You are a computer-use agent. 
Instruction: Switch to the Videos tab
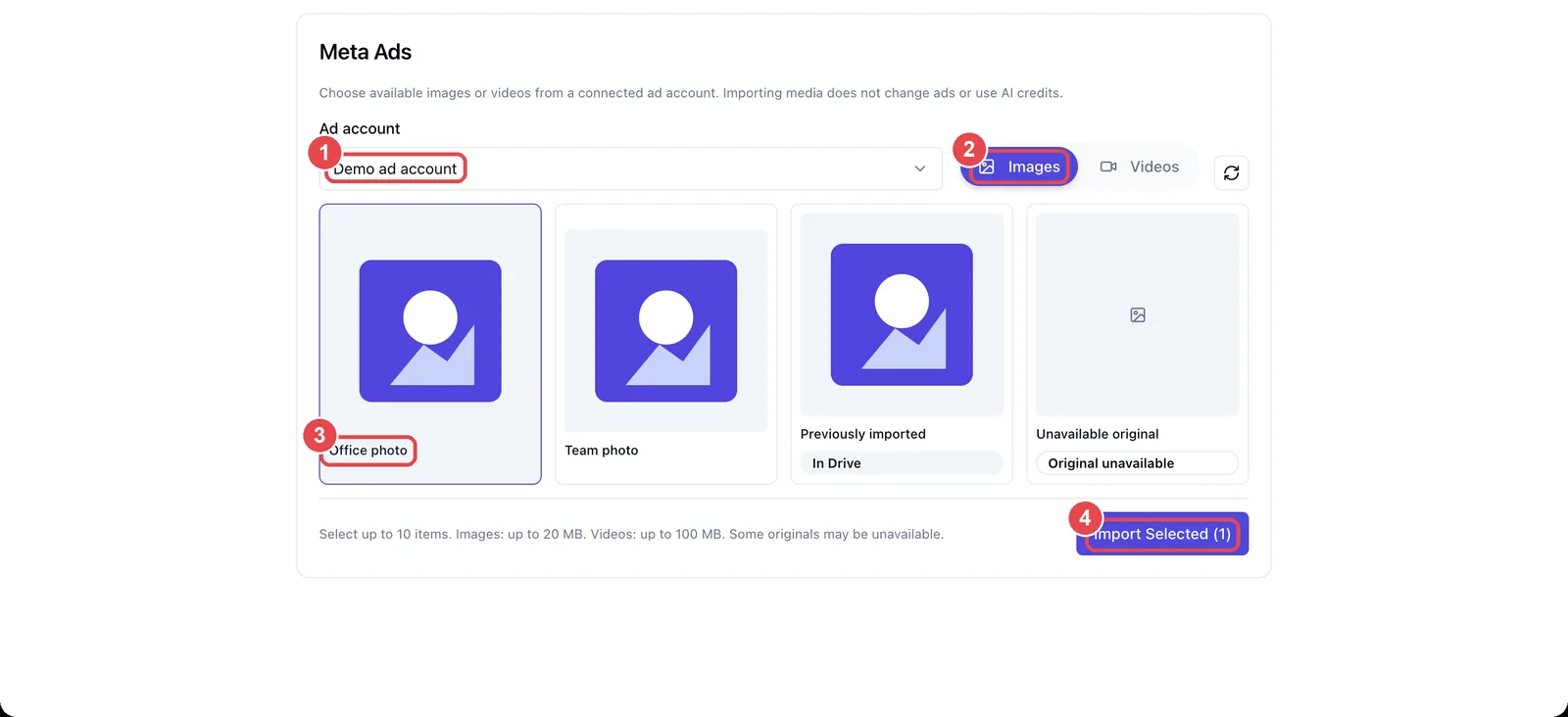[x=1140, y=167]
